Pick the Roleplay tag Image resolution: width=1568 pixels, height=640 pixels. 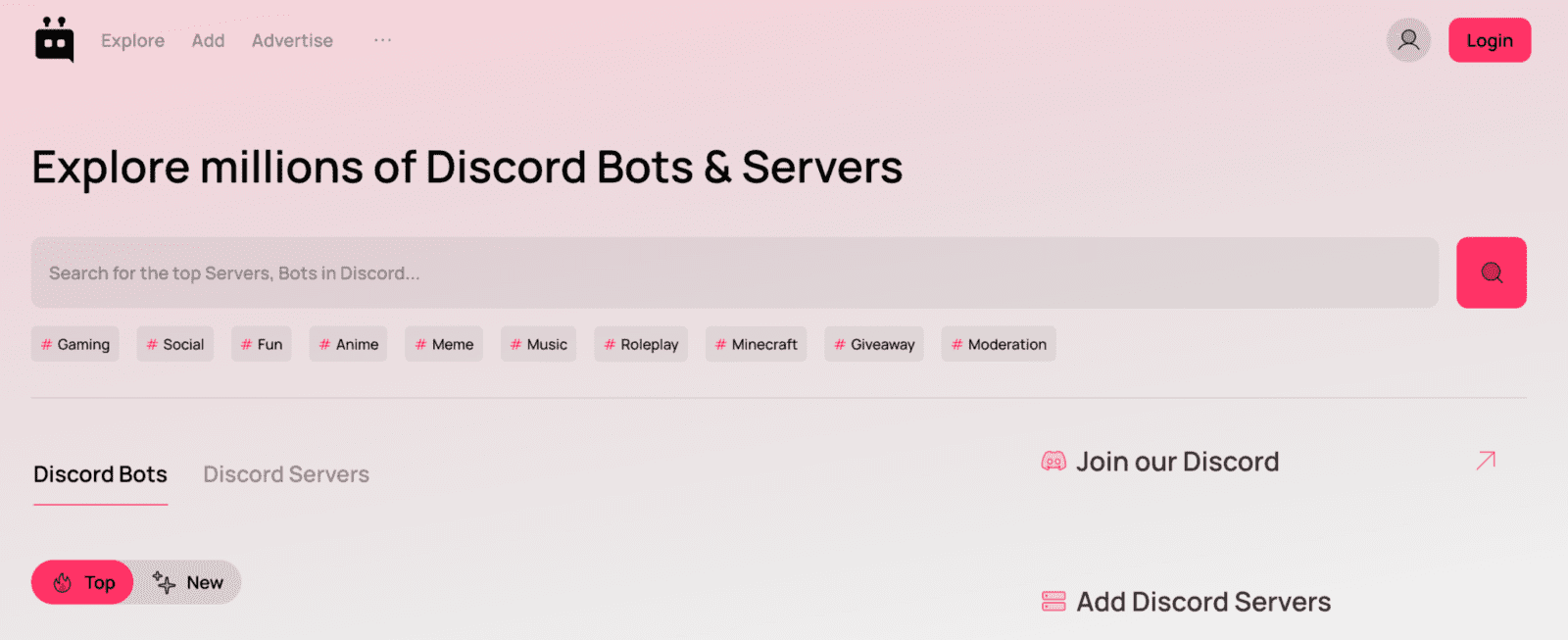pos(641,344)
